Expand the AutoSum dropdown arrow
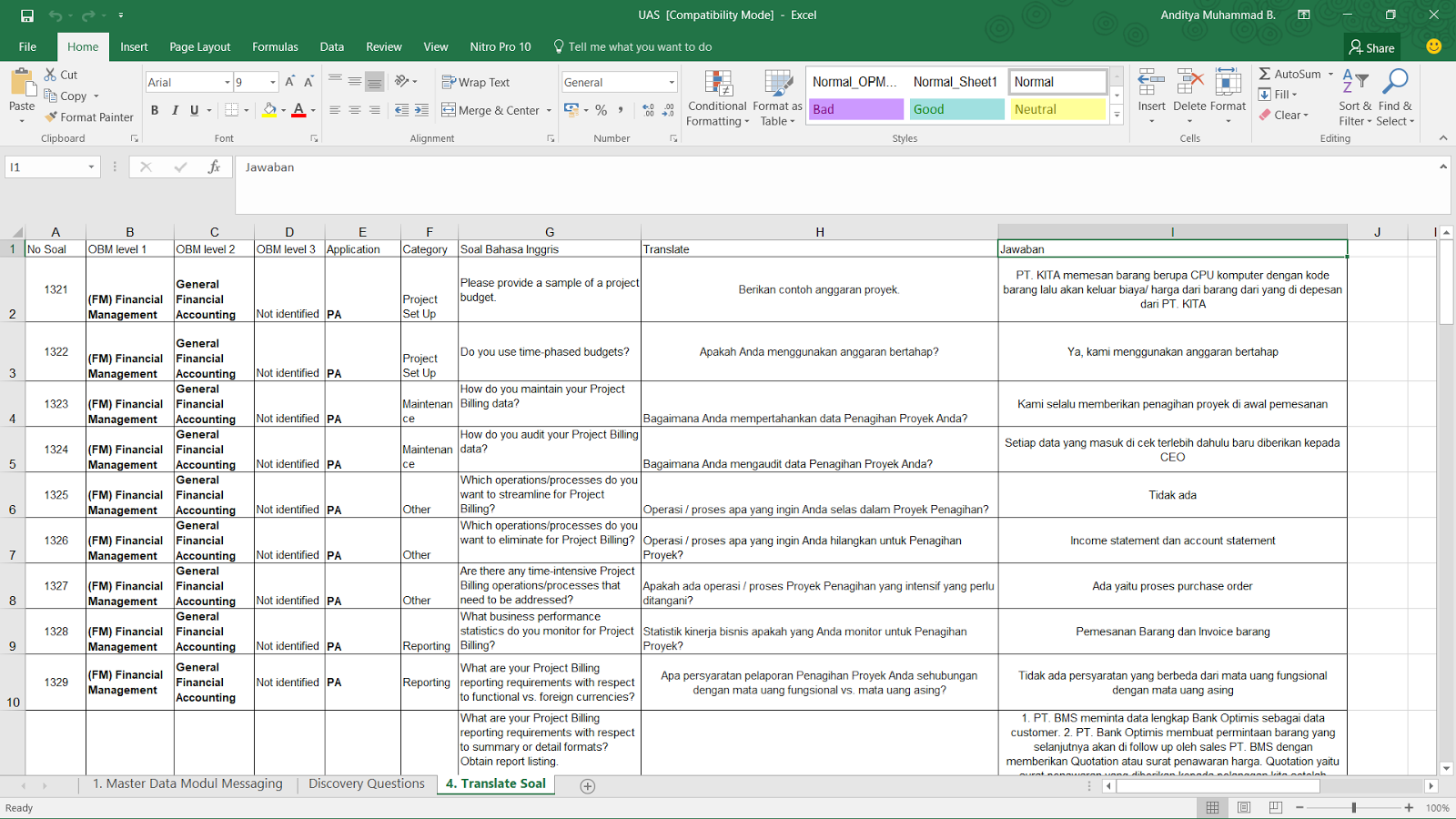Viewport: 1456px width, 819px height. coord(1330,75)
